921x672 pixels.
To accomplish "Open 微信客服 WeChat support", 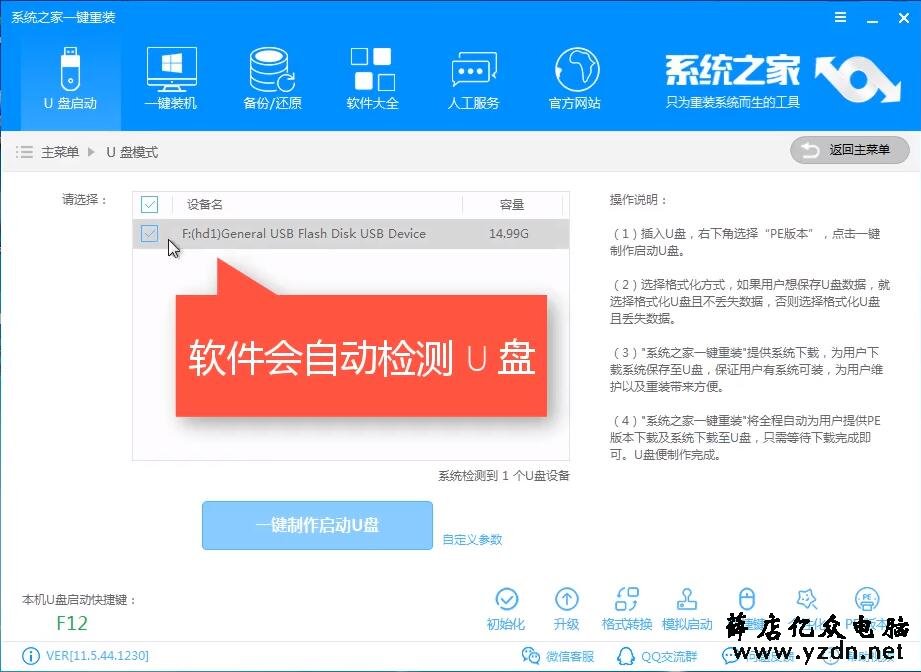I will (x=558, y=656).
